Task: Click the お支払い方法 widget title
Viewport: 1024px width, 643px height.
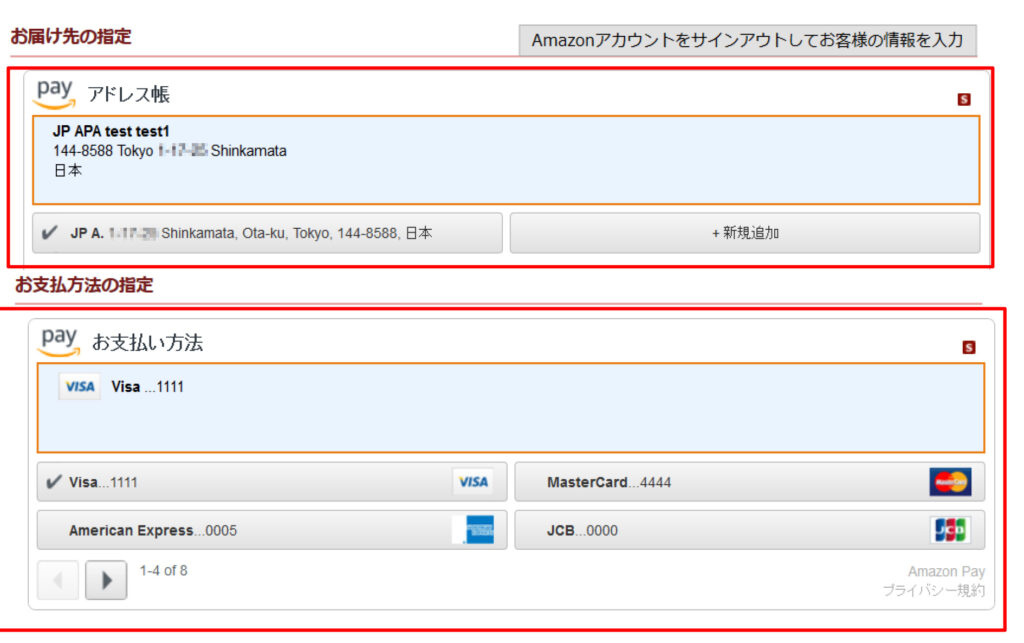Action: click(148, 343)
